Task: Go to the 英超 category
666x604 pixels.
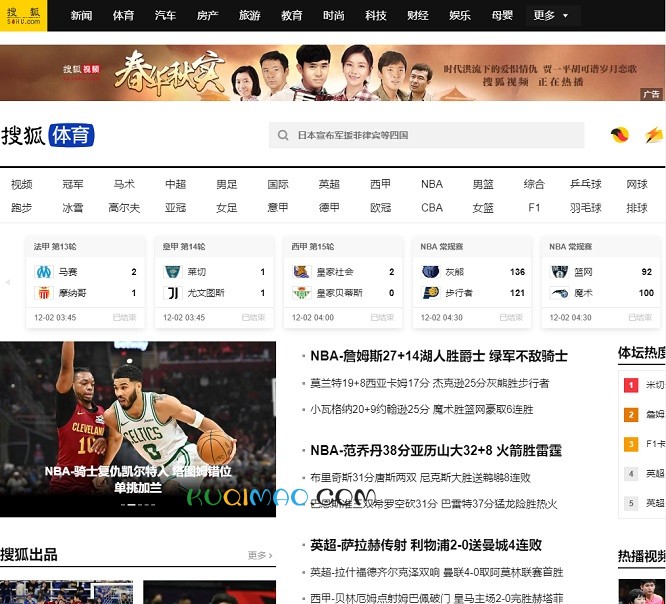Action: point(329,184)
